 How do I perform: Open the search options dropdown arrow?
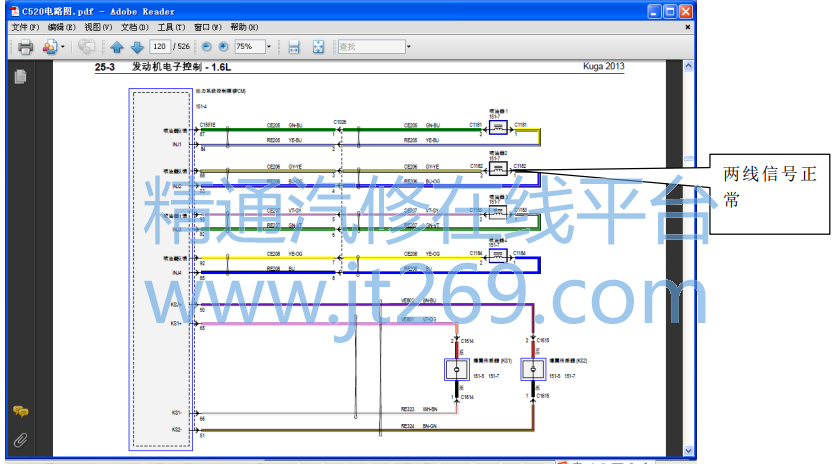[408, 47]
